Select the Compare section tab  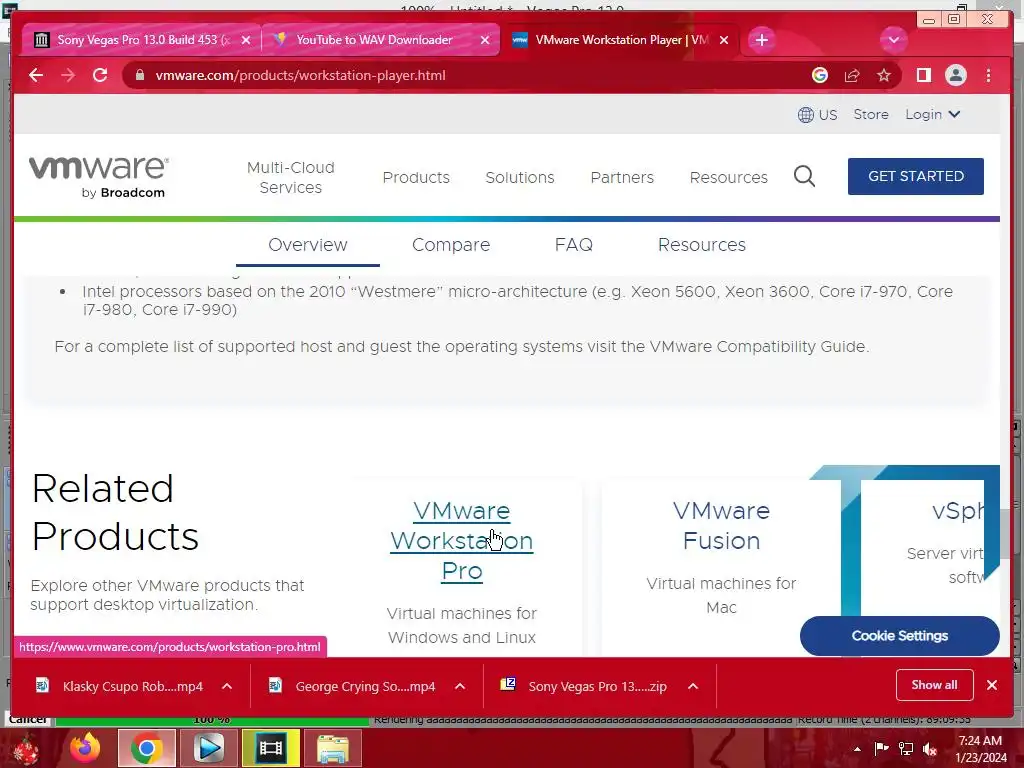[451, 245]
